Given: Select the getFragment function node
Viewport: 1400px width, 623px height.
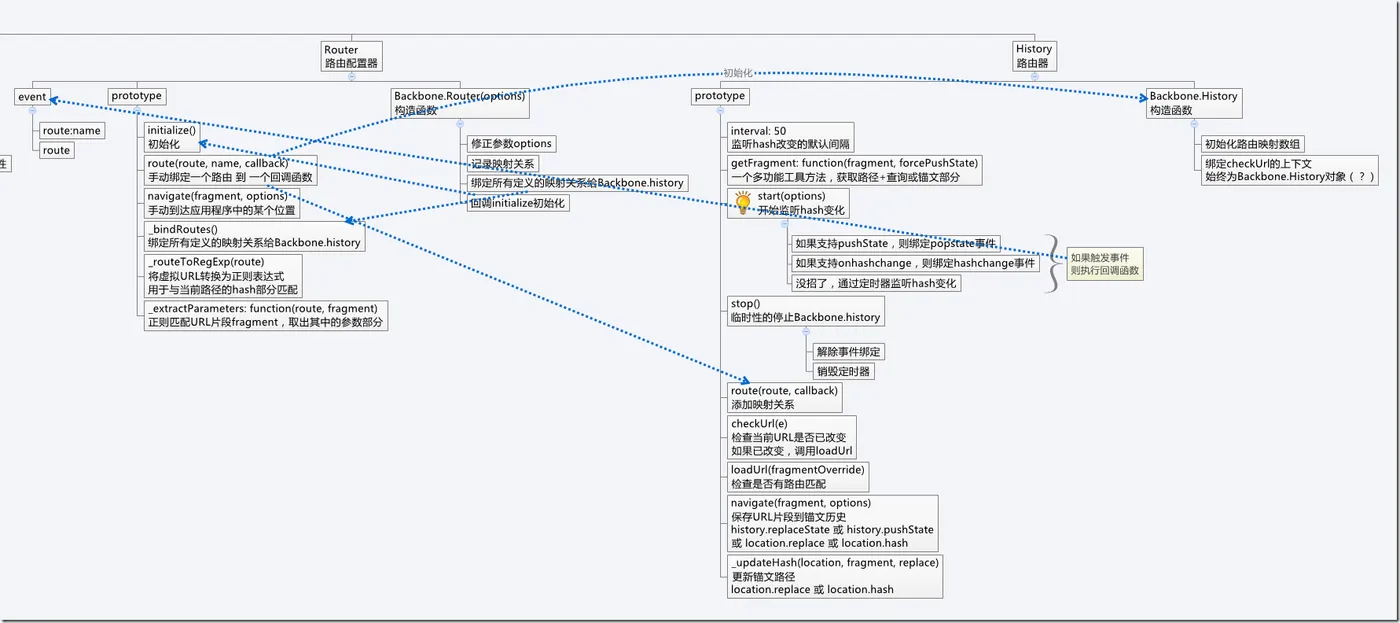Looking at the screenshot, I should [x=855, y=170].
